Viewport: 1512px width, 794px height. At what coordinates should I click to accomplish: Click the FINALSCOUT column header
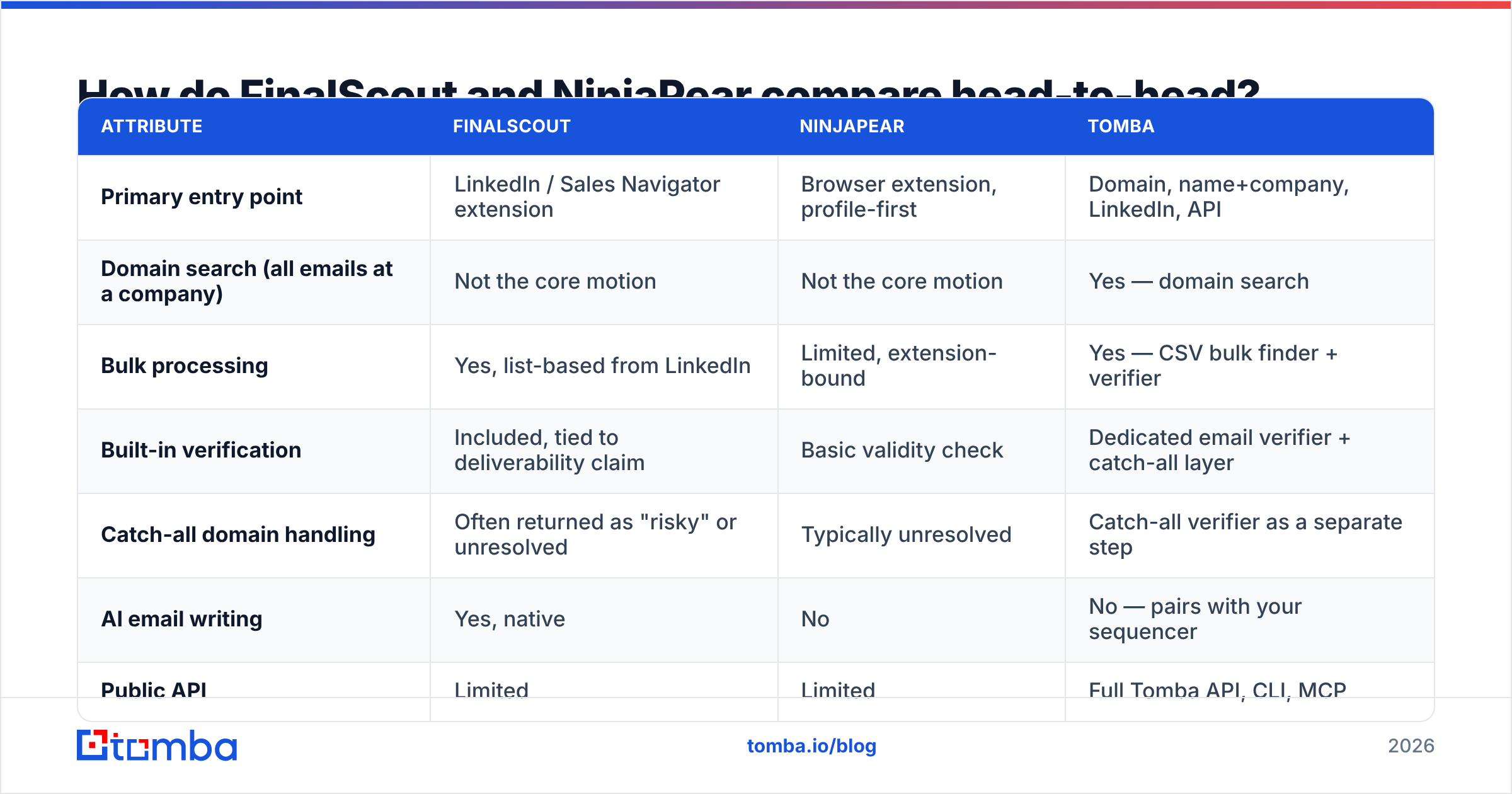click(x=512, y=126)
